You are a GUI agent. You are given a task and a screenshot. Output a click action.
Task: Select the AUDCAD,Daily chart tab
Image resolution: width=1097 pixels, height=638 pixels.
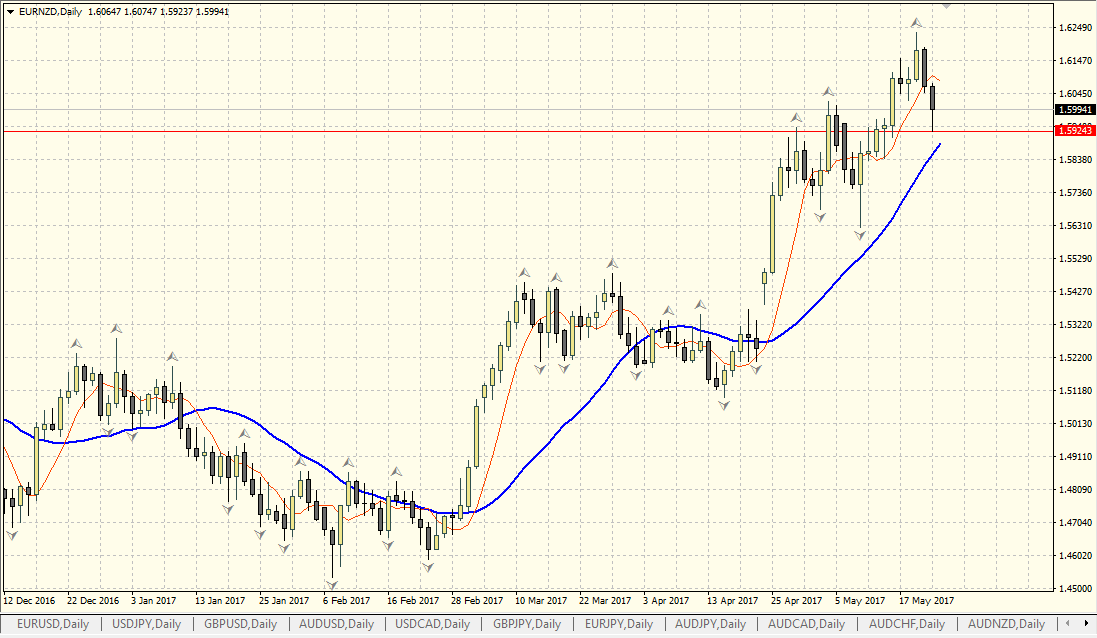(806, 623)
